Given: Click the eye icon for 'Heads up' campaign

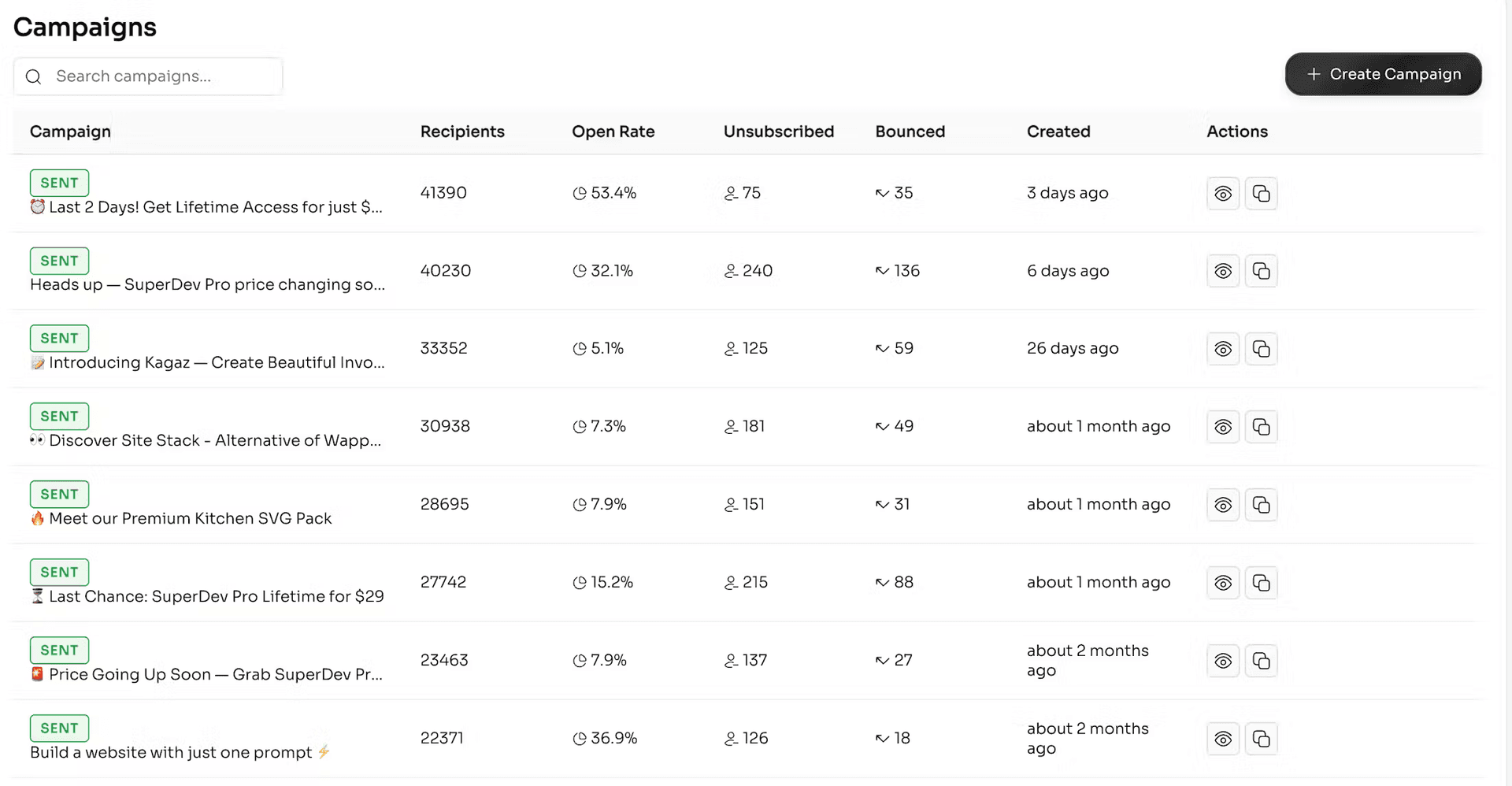Looking at the screenshot, I should (1222, 272).
